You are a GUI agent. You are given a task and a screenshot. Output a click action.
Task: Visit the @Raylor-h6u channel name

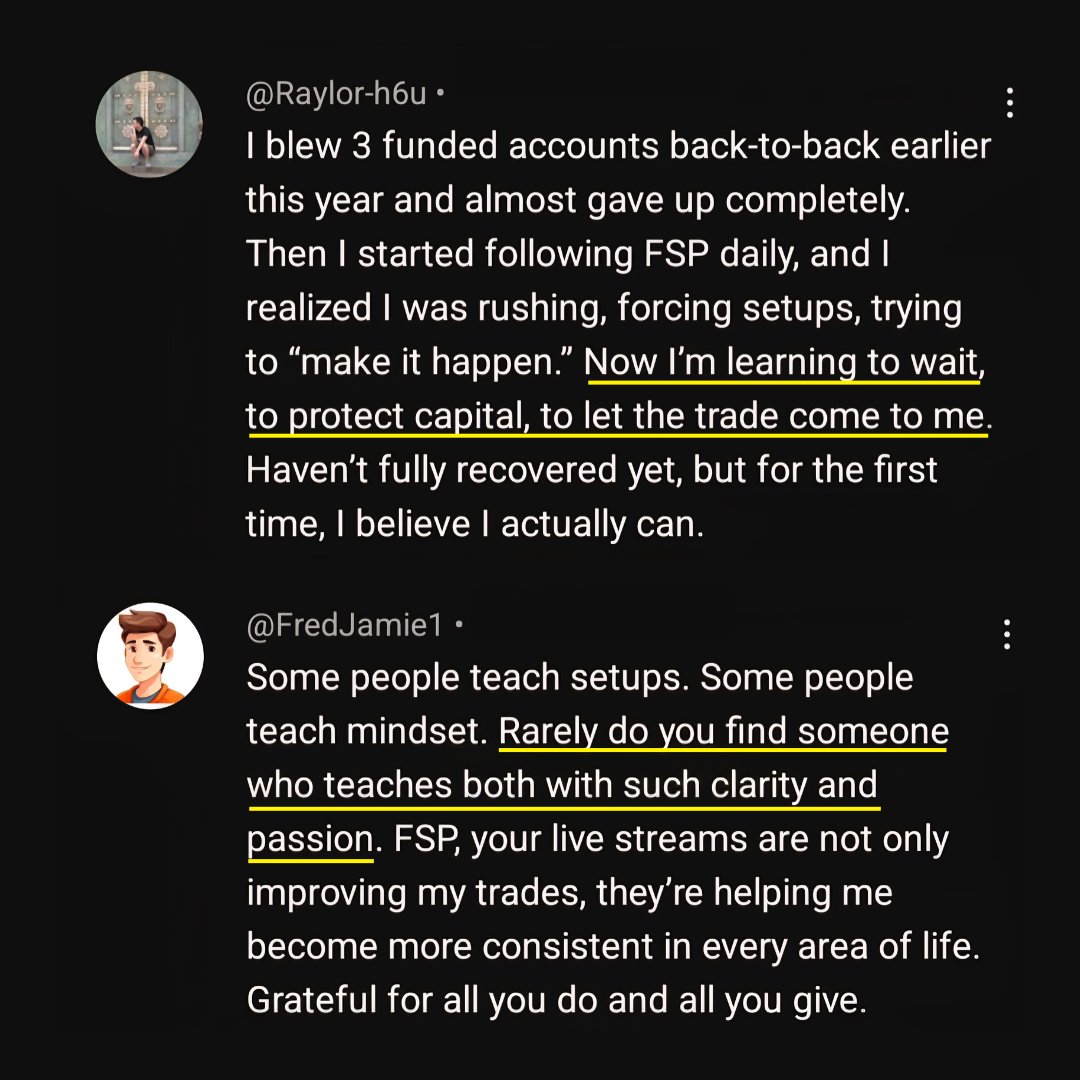click(336, 93)
